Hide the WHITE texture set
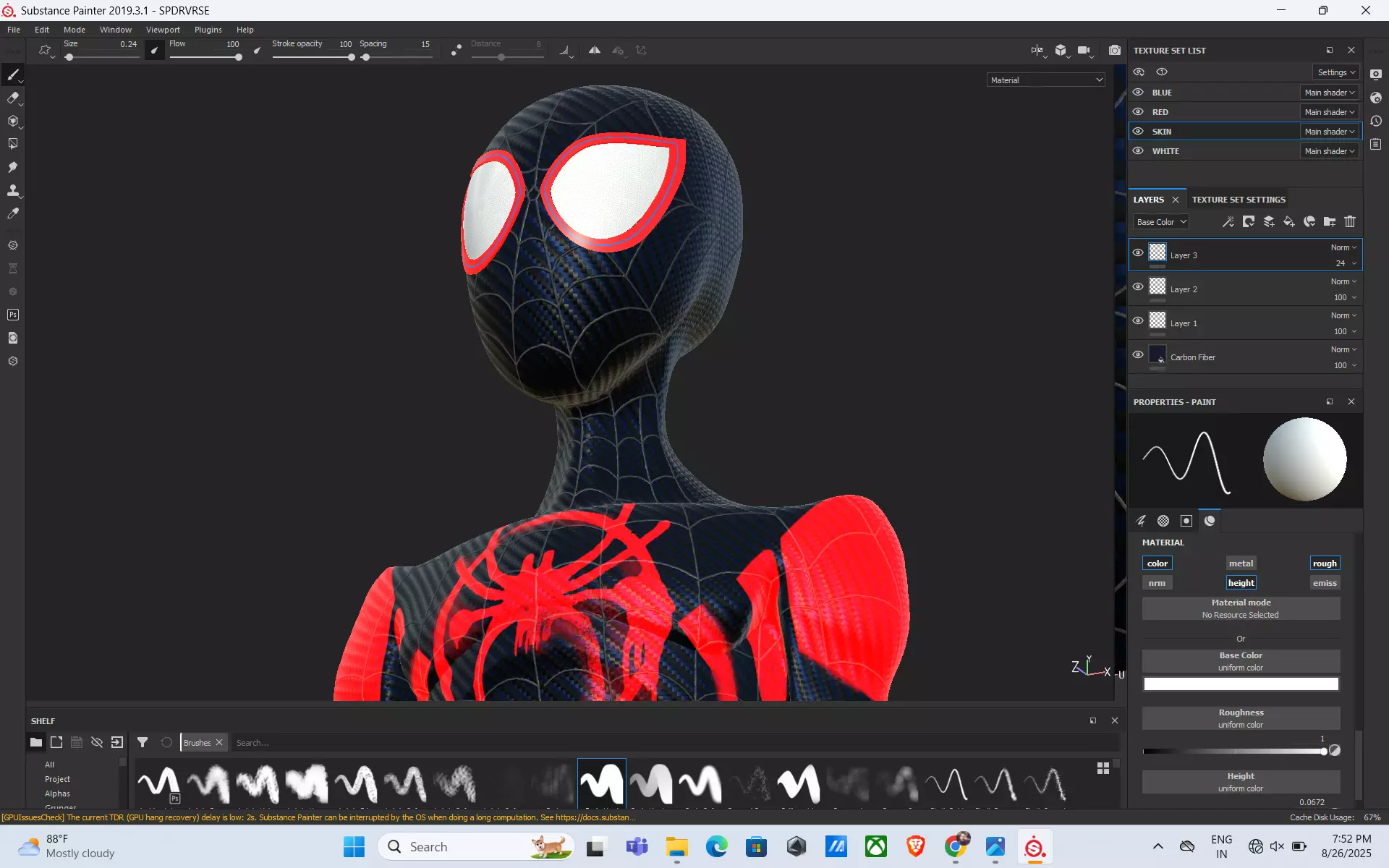 (1138, 151)
